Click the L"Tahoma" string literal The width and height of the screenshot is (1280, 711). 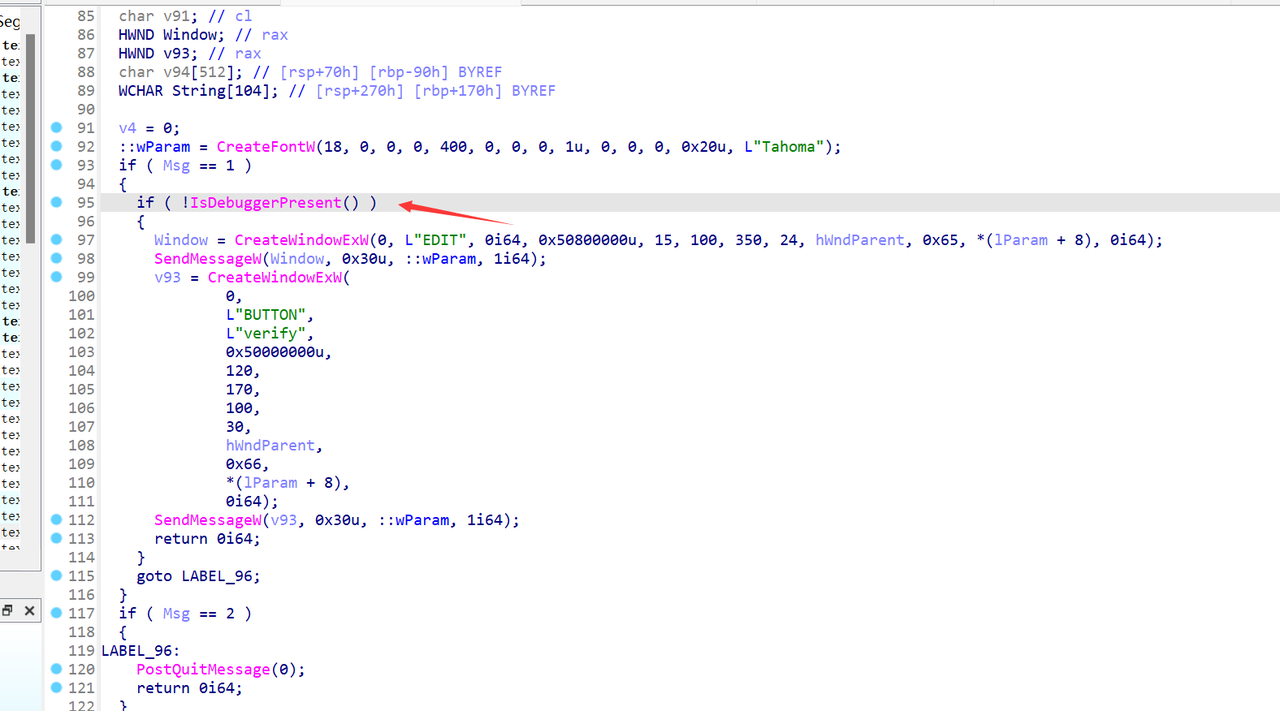(x=788, y=147)
